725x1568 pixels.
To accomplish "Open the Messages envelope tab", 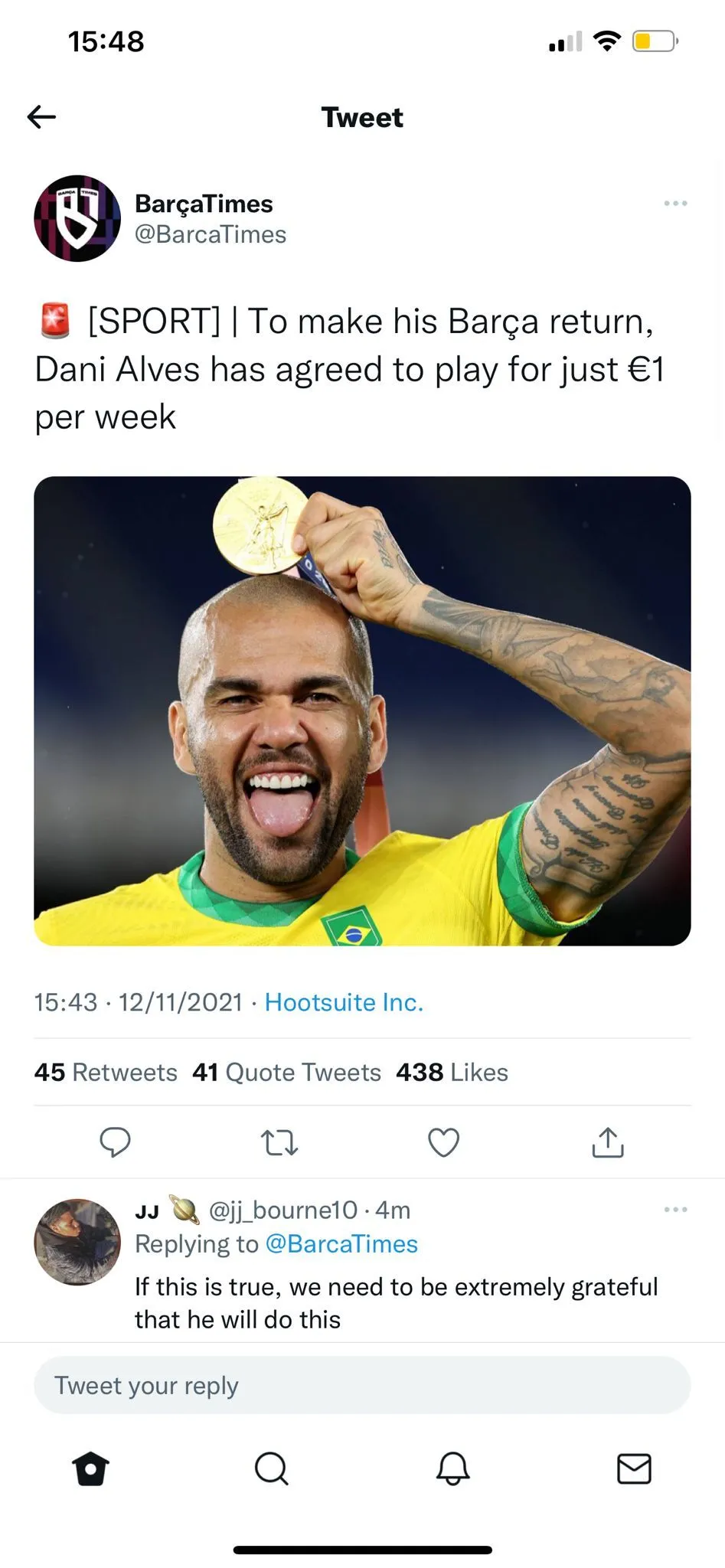I will click(634, 1468).
